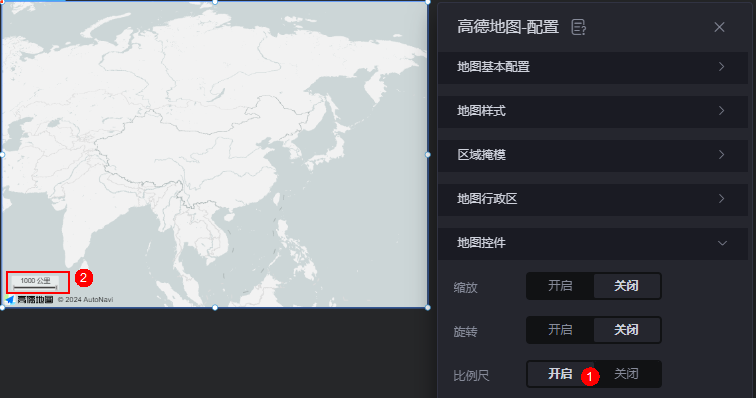Viewport: 756px width, 398px height.
Task: Set 缩放 to 关闭
Action: coord(626,286)
